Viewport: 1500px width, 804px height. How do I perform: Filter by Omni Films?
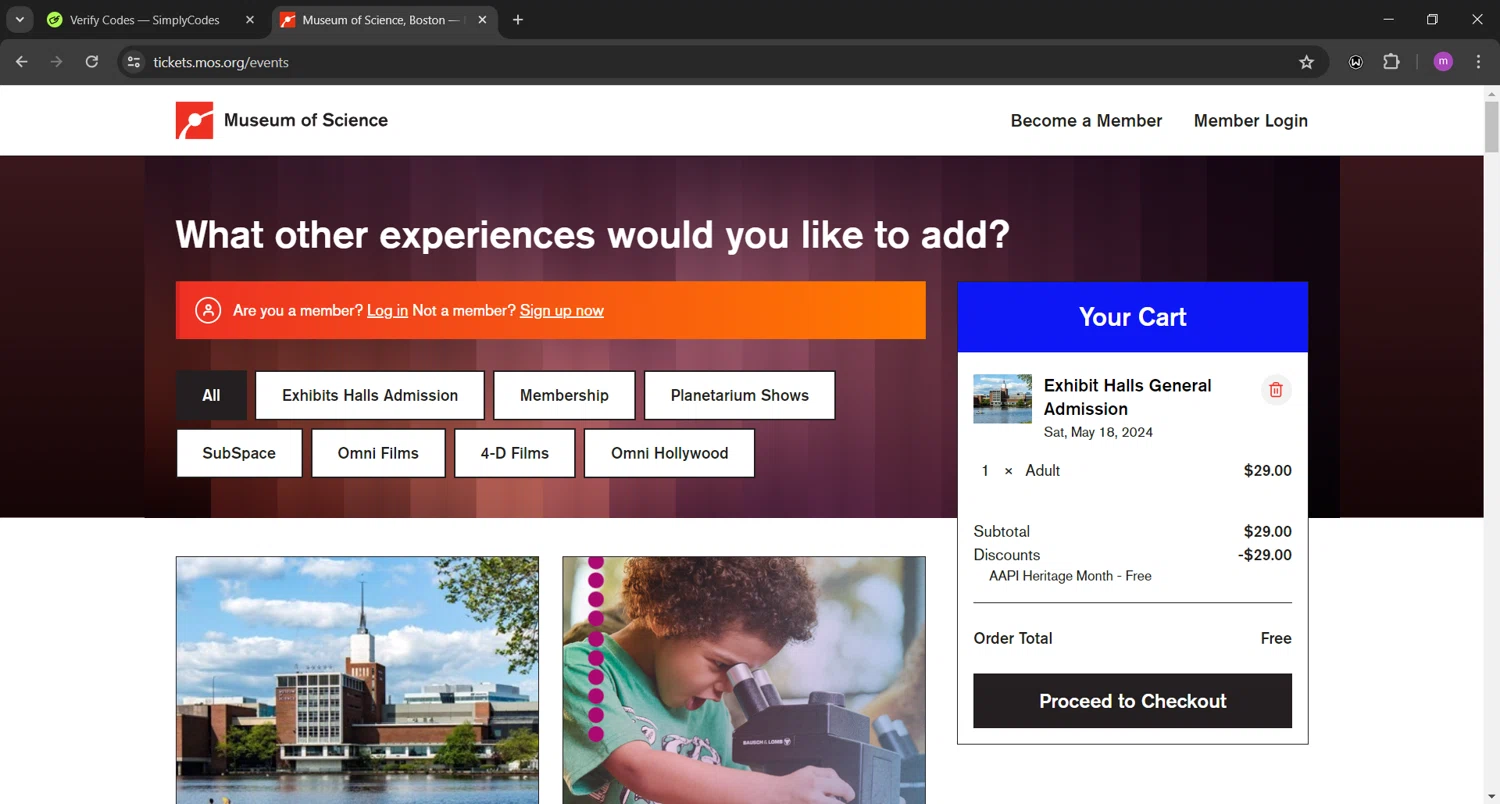click(378, 453)
